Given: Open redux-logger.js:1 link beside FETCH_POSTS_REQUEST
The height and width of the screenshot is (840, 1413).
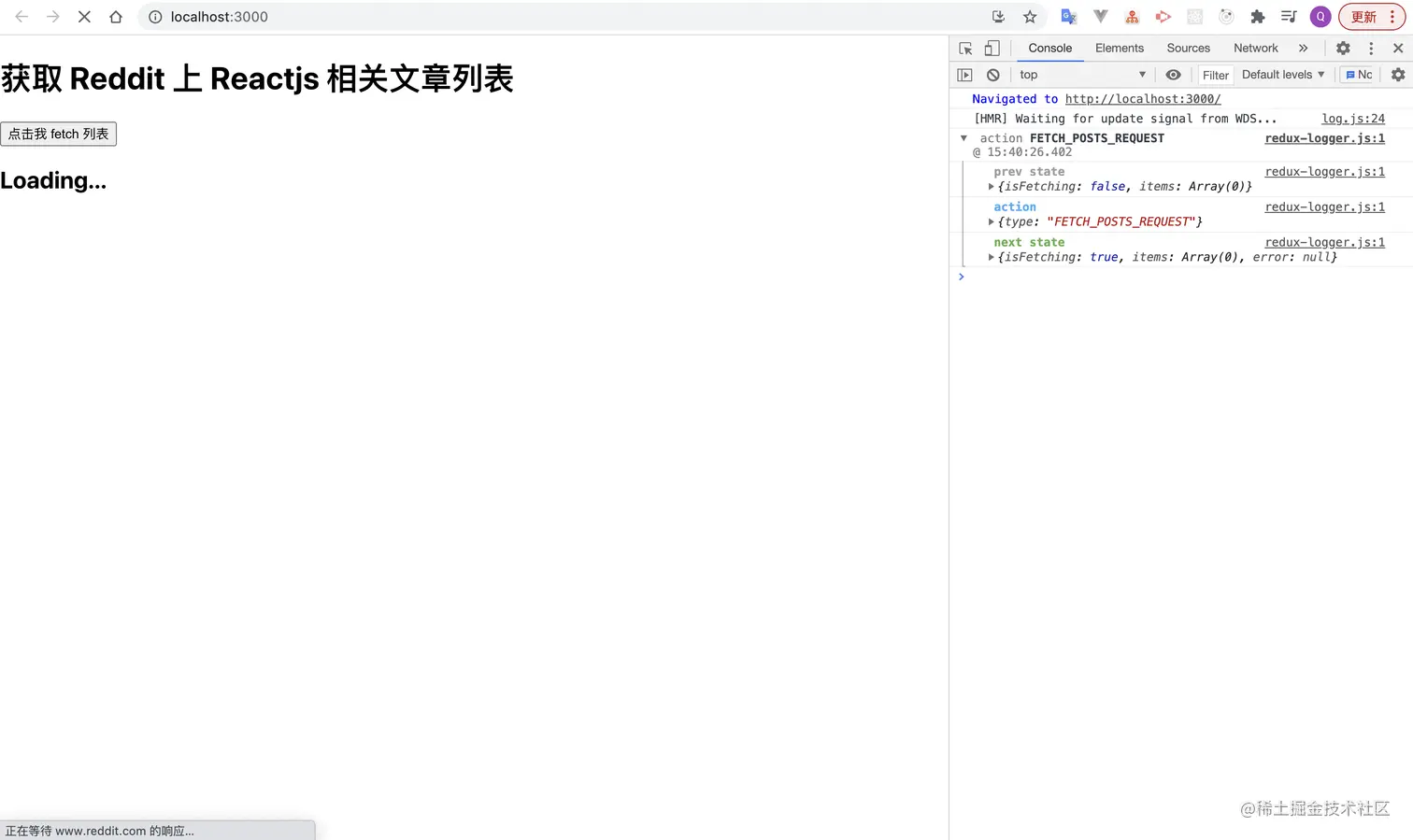Looking at the screenshot, I should click(x=1324, y=138).
